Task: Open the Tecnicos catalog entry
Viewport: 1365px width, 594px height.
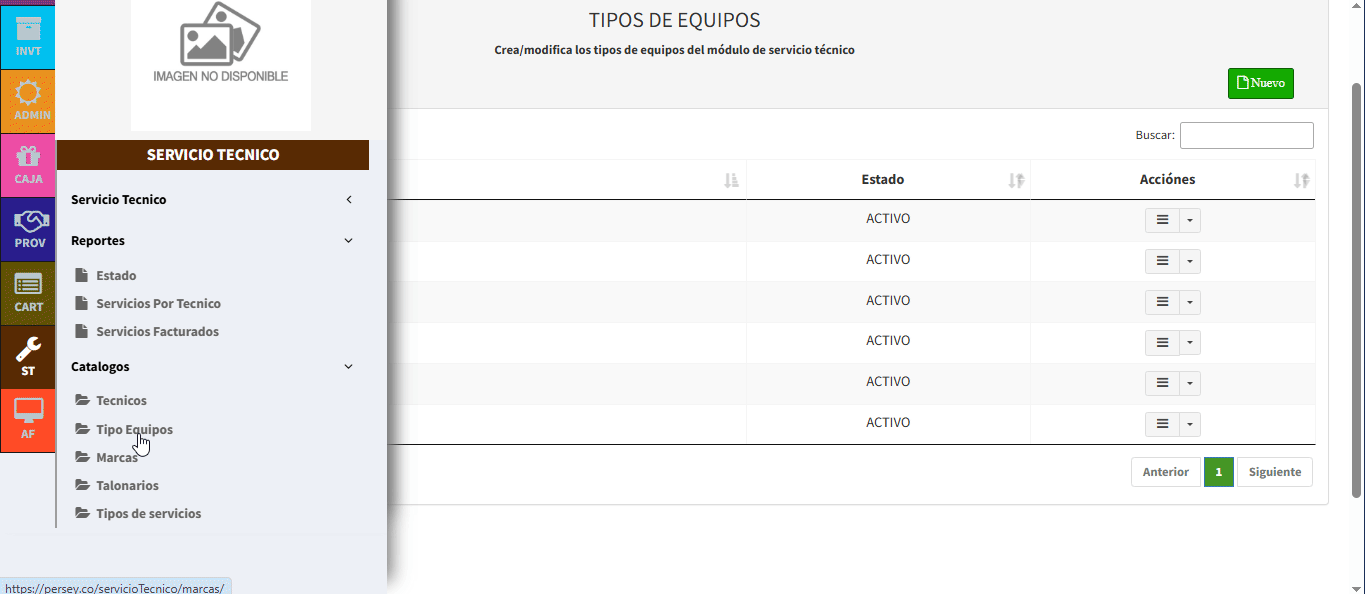Action: (x=121, y=401)
